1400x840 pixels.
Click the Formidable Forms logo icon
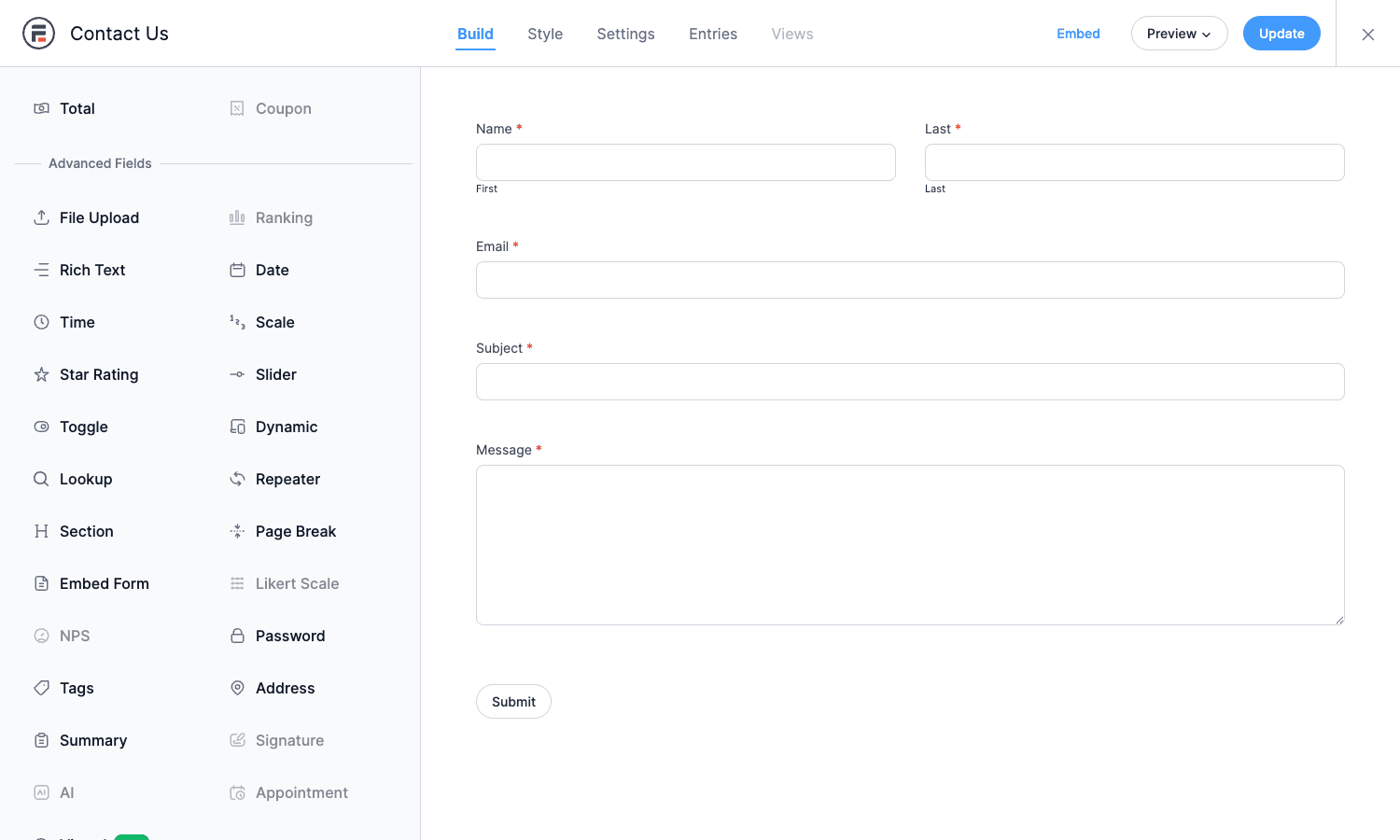coord(38,34)
